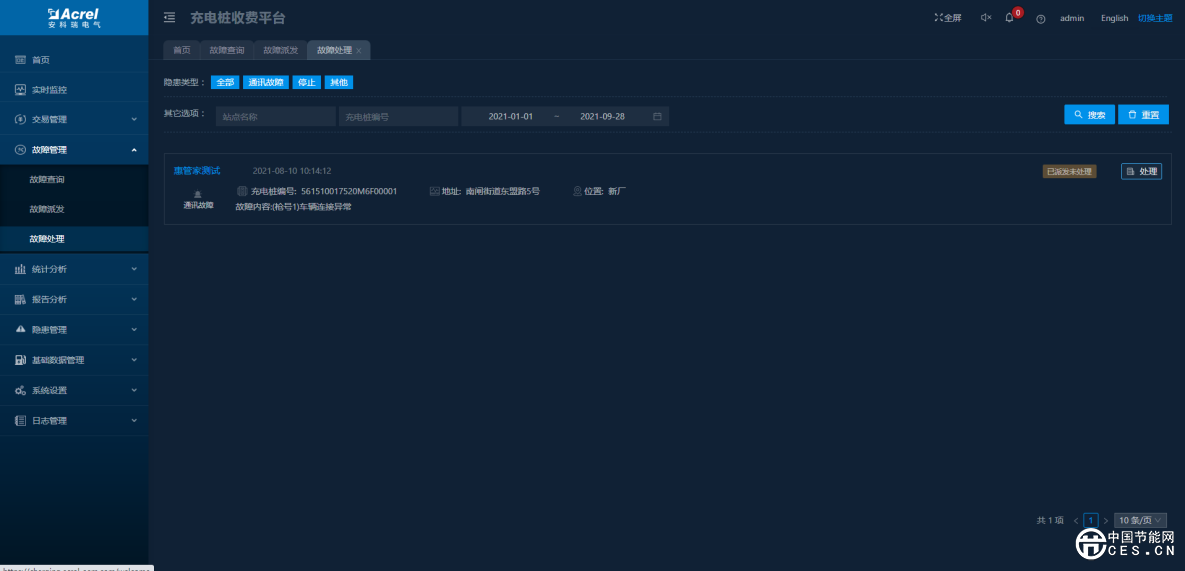Collapse the 故障管理 menu
The image size is (1185, 571).
click(74, 150)
